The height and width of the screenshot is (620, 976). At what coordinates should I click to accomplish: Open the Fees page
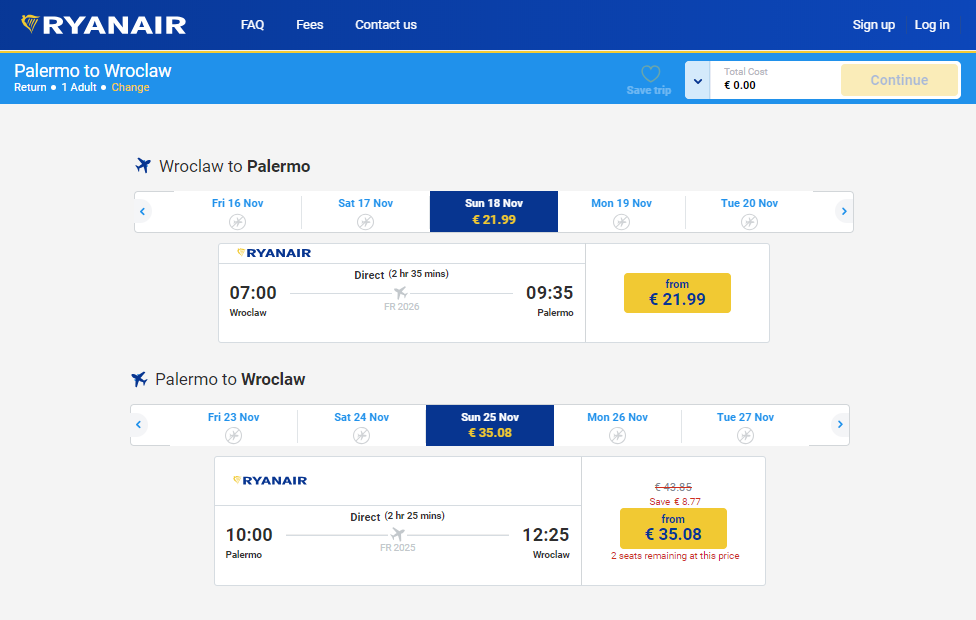310,25
